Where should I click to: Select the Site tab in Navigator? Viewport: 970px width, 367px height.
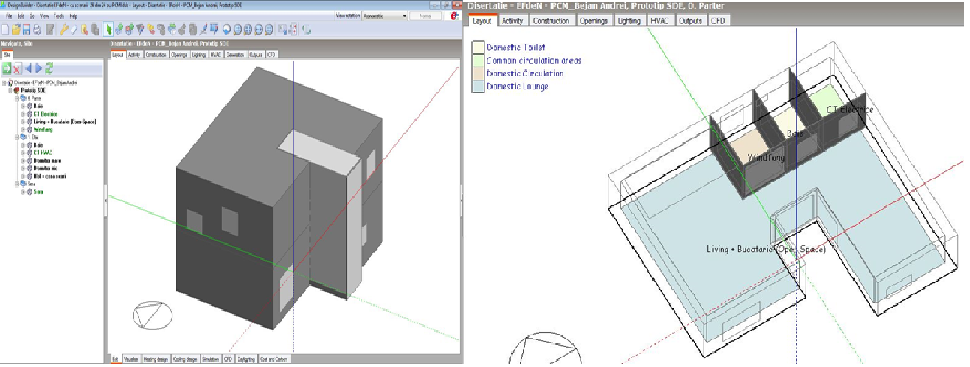coord(7,54)
